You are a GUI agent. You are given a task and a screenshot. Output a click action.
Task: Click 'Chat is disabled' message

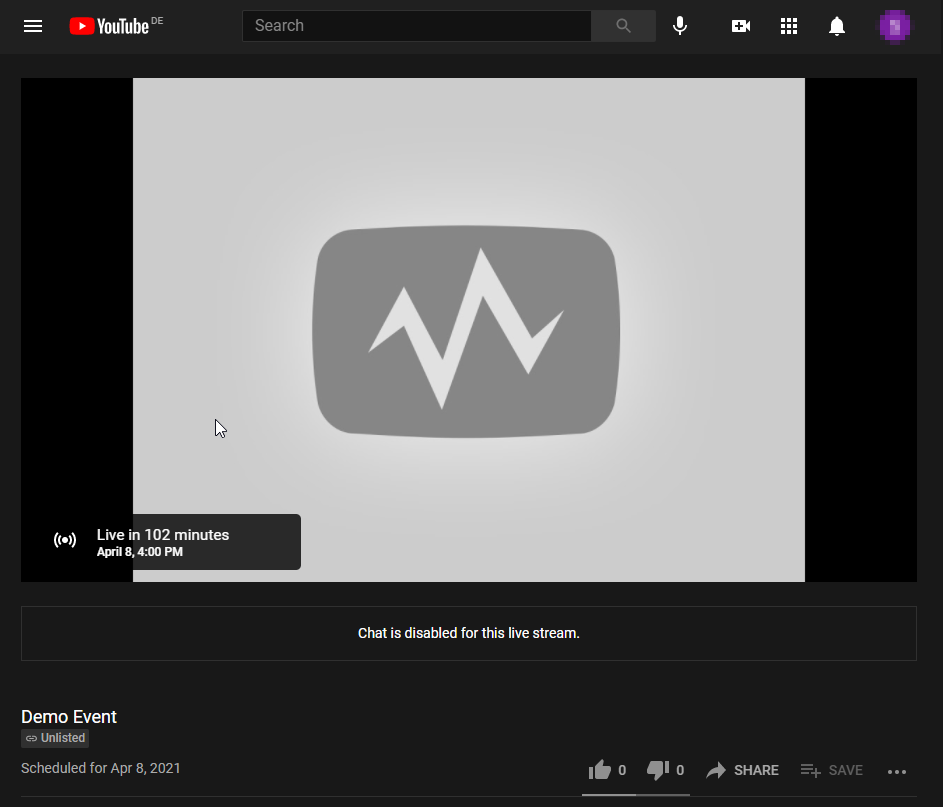pos(468,633)
